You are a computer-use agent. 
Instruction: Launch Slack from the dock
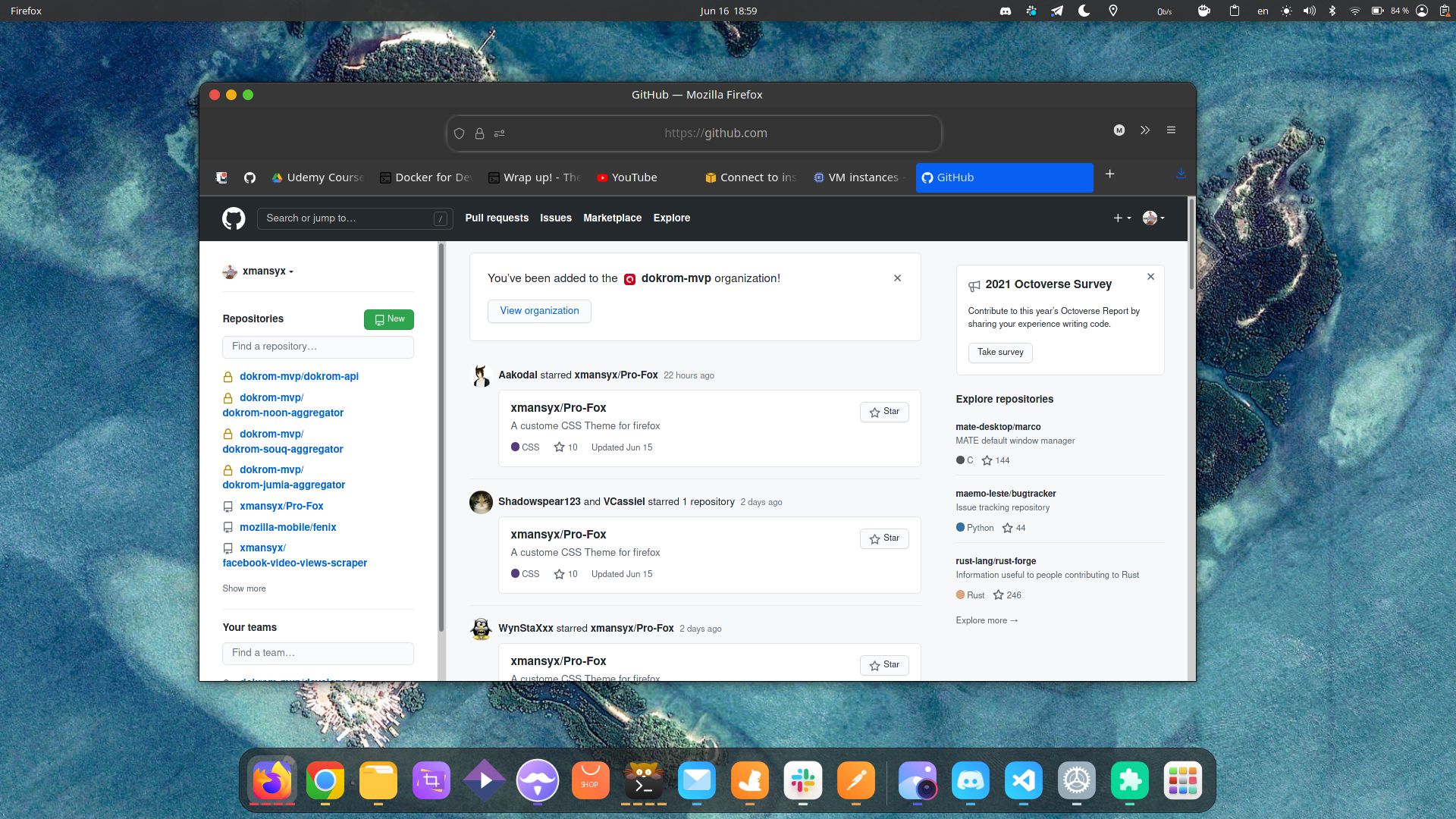[803, 780]
